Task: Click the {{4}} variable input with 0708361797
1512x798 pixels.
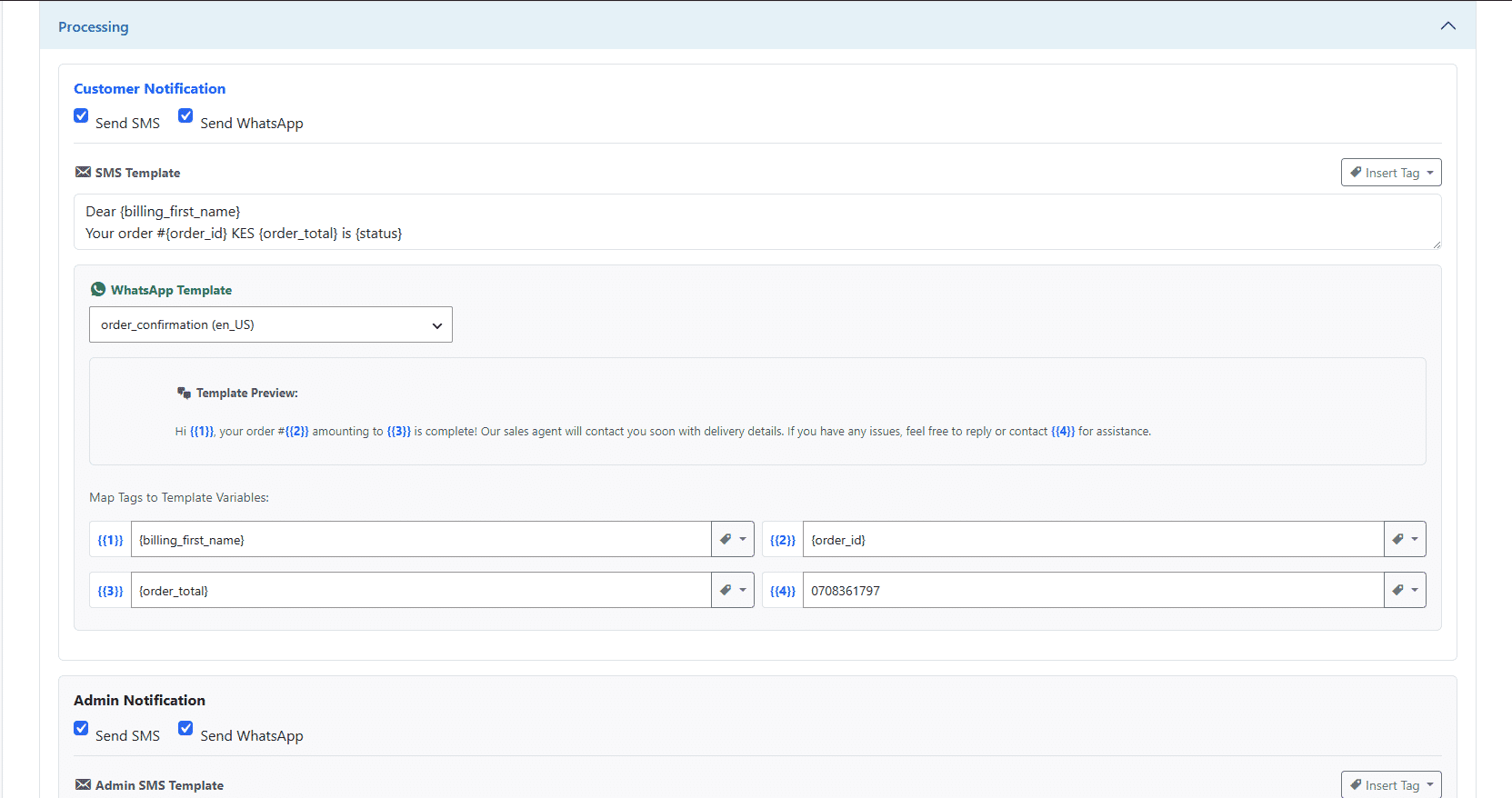Action: (x=1094, y=590)
